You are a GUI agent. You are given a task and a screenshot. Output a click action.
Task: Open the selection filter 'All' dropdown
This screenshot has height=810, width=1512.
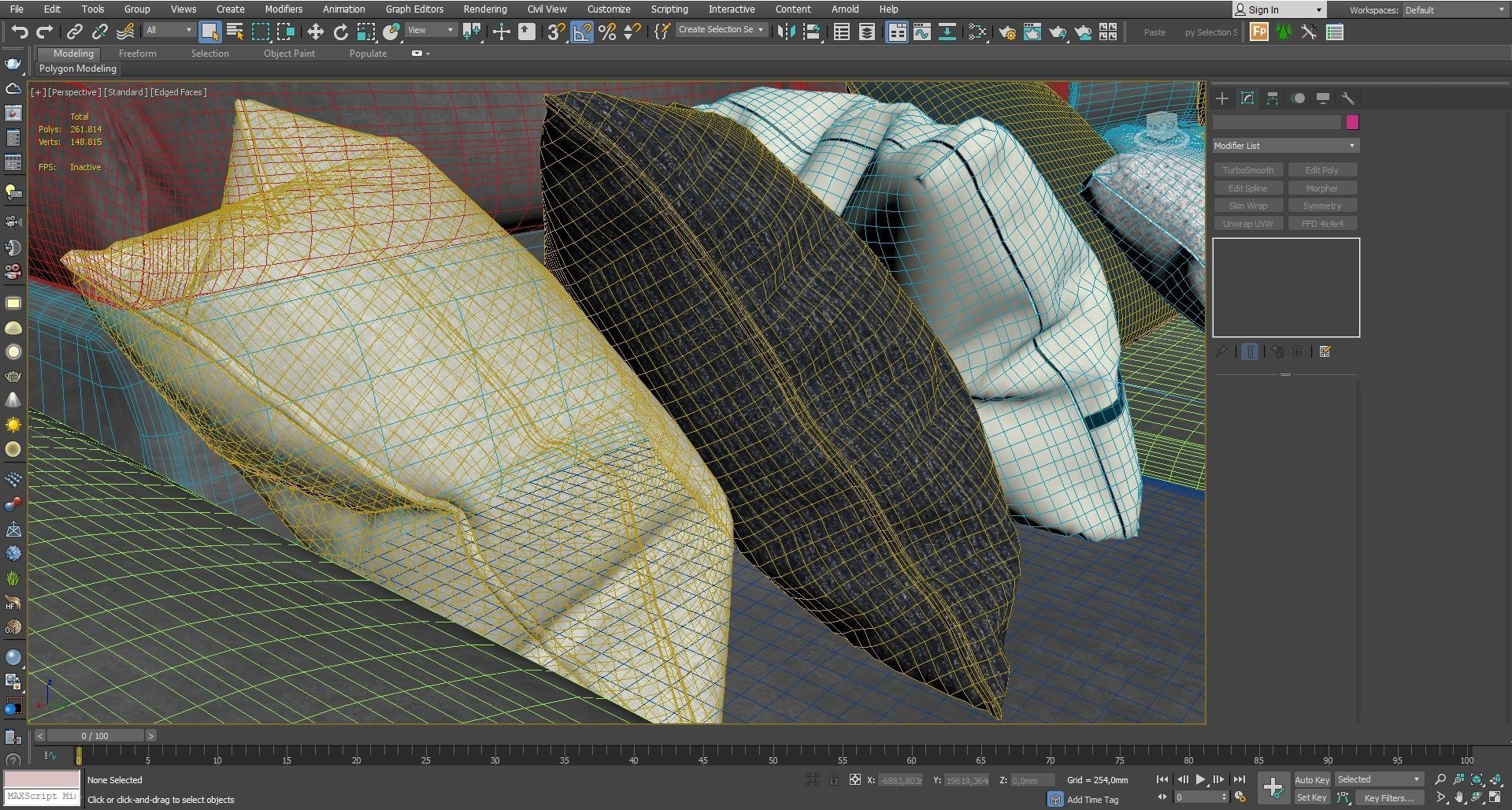point(169,30)
